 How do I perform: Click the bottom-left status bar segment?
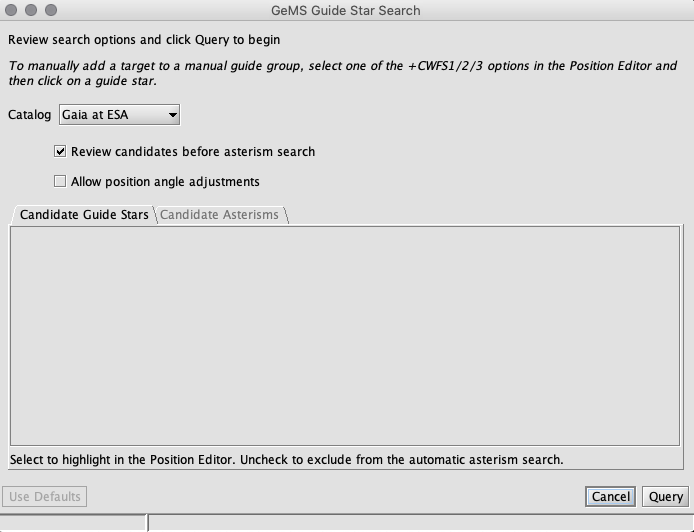pos(73,524)
